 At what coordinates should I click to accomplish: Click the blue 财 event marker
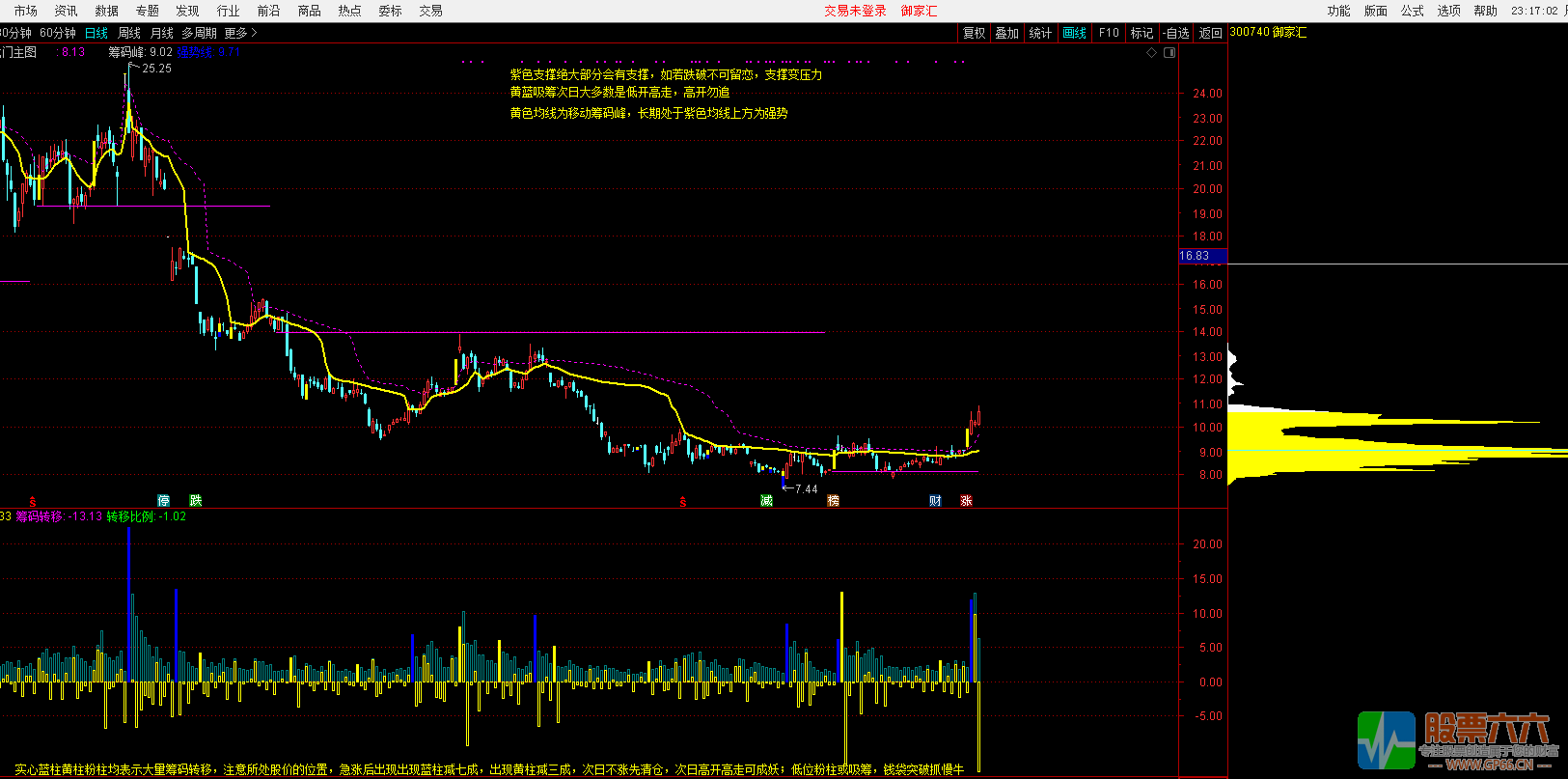pyautogui.click(x=935, y=500)
